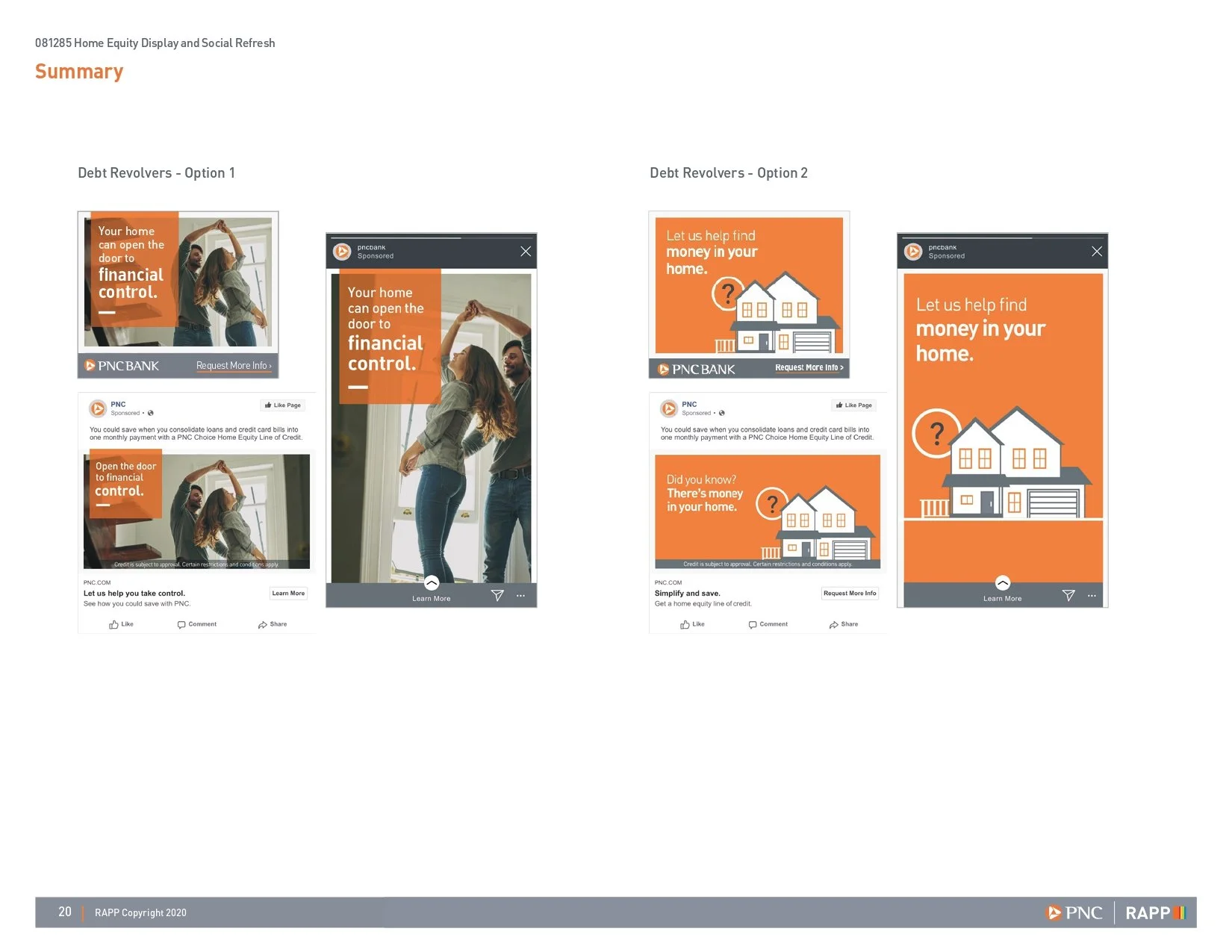Click Like Page in Option 2 post
The width and height of the screenshot is (1232, 952).
coord(854,405)
